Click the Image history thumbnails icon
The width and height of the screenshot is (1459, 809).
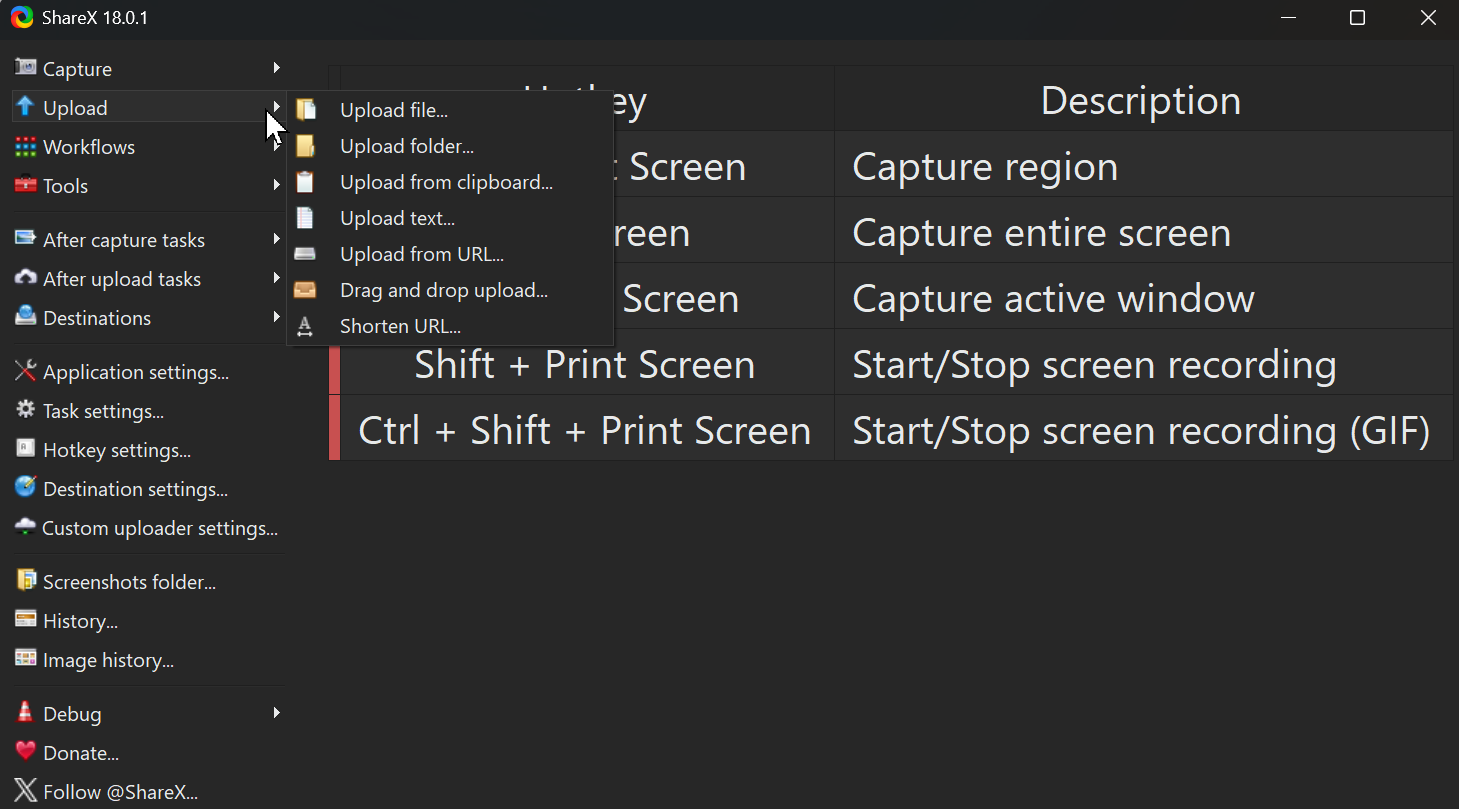[x=25, y=659]
